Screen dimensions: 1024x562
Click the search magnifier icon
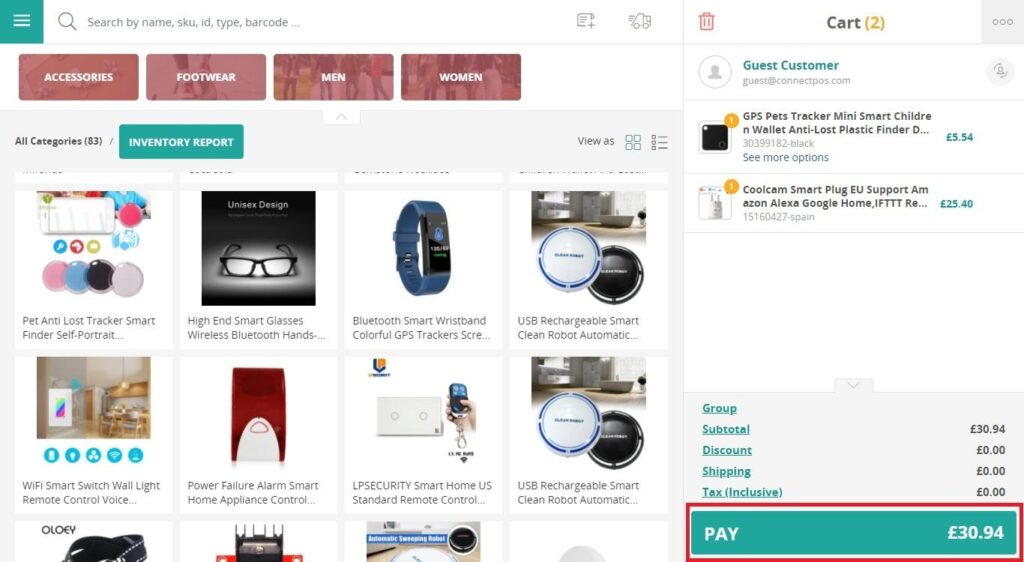[x=67, y=22]
